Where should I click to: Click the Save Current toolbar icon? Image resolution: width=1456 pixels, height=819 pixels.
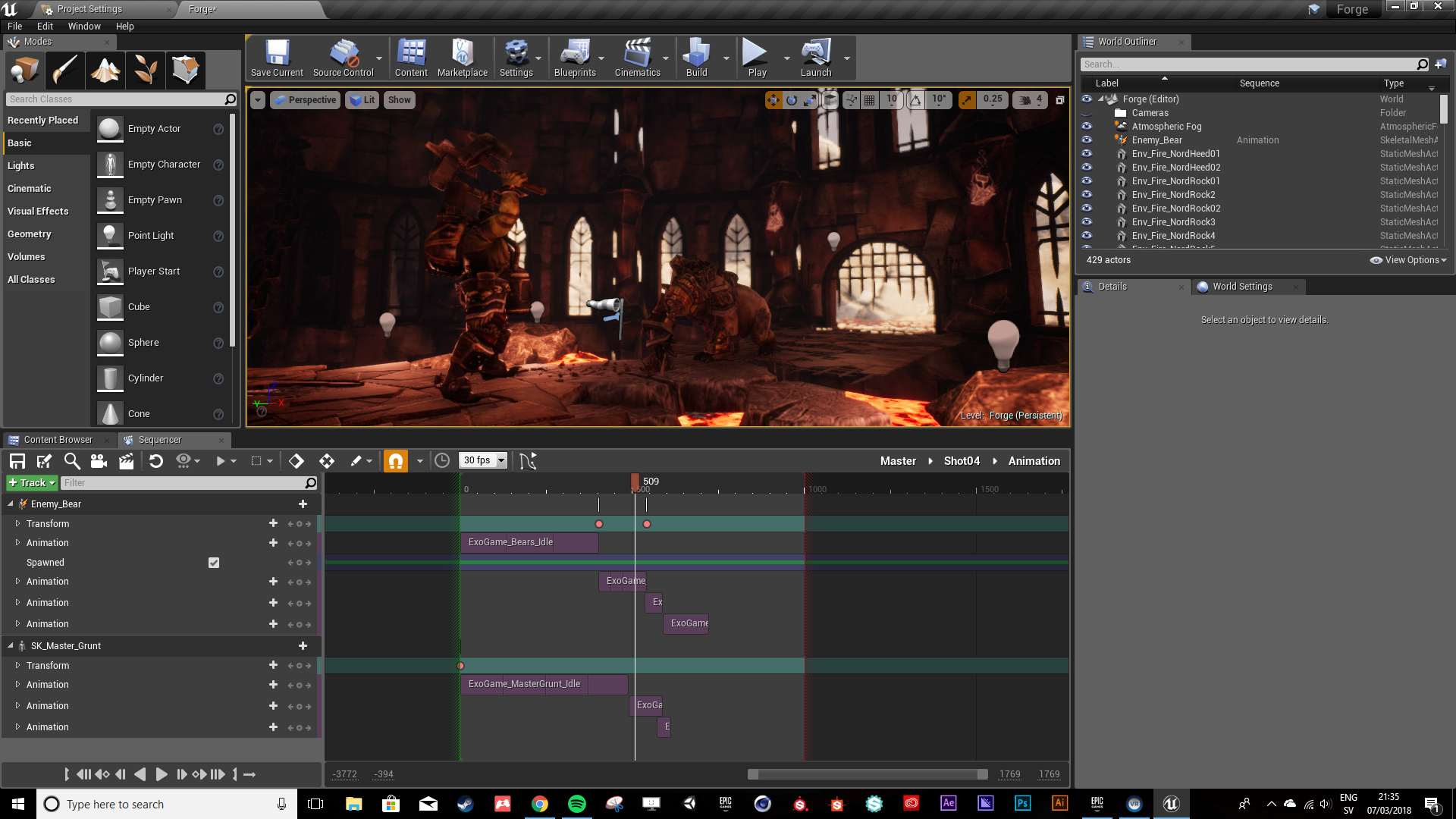tap(277, 58)
